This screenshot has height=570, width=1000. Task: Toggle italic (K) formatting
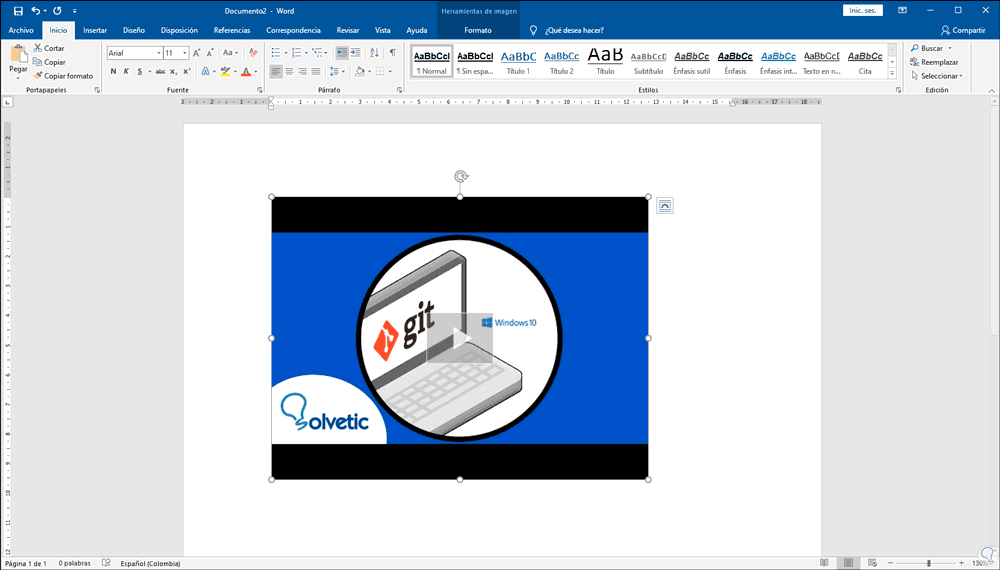tap(126, 71)
